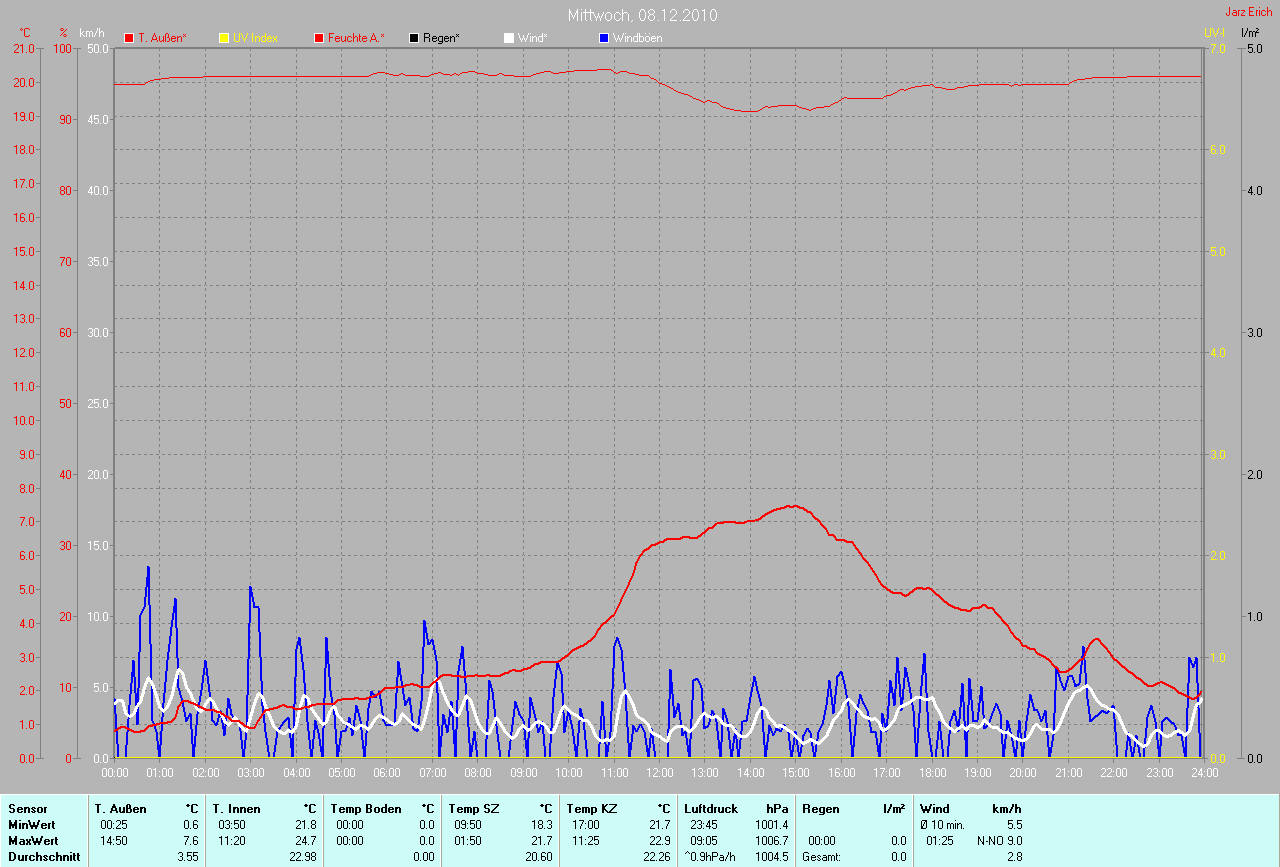
Task: Click the Luftdruck column header in table
Action: [711, 808]
